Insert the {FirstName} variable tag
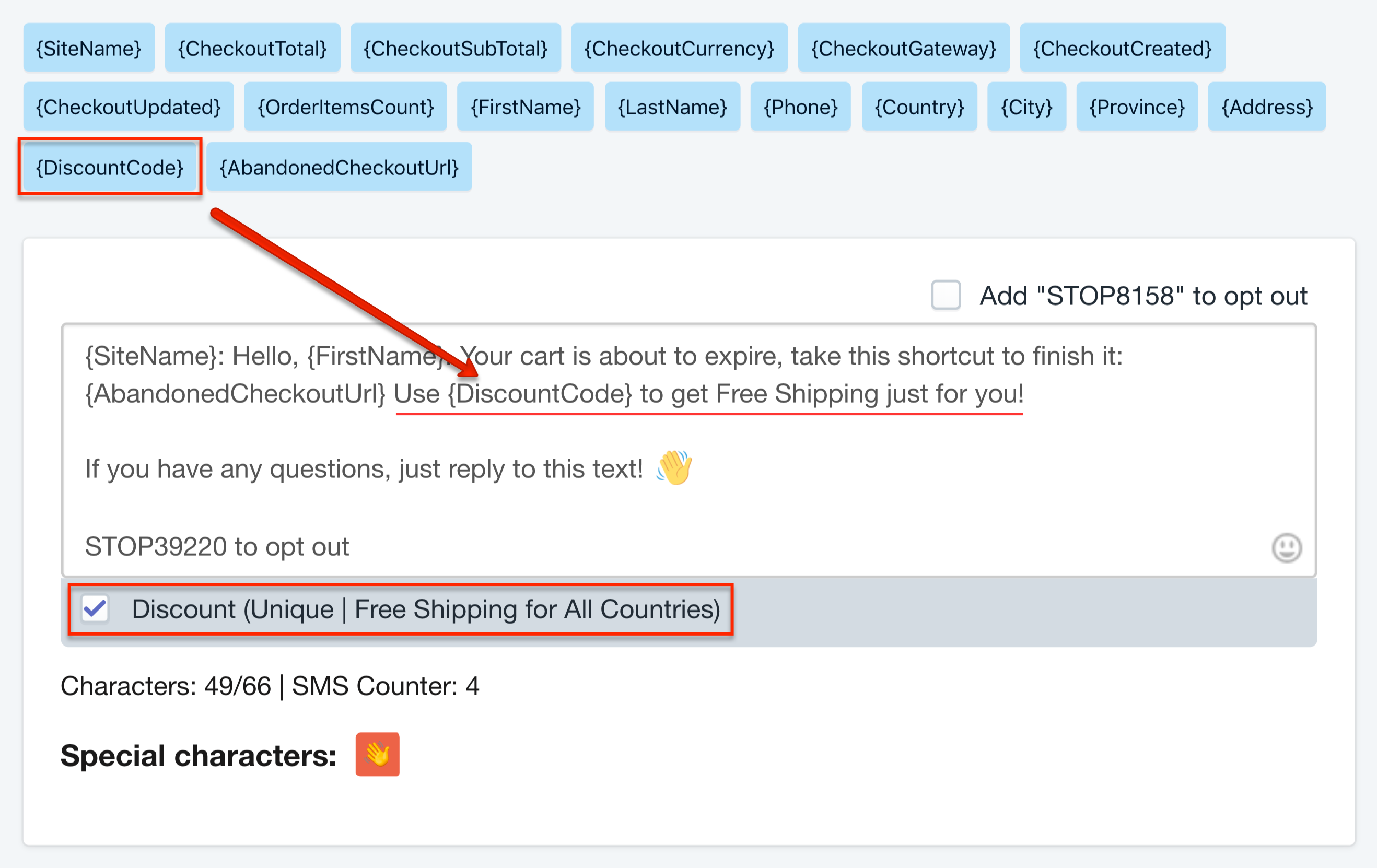 point(525,107)
